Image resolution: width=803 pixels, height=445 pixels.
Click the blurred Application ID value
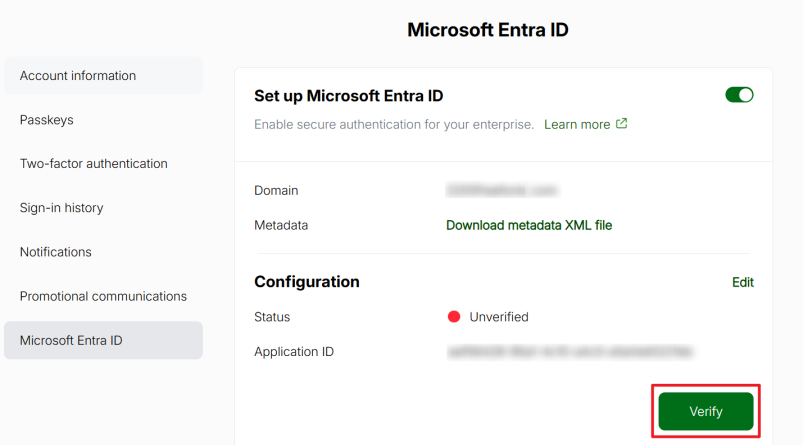tap(571, 352)
